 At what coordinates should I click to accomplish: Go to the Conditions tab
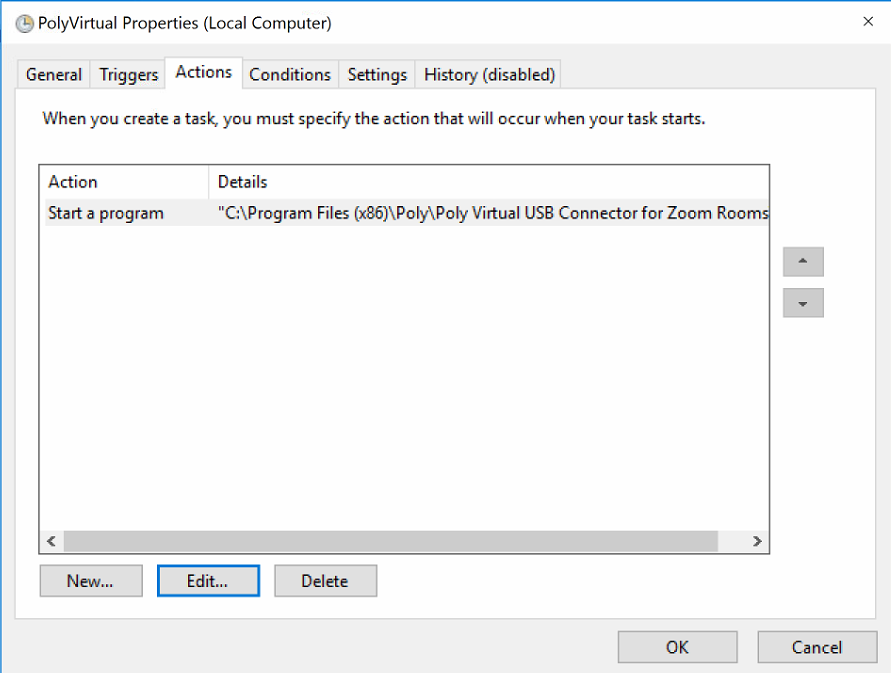pyautogui.click(x=290, y=74)
